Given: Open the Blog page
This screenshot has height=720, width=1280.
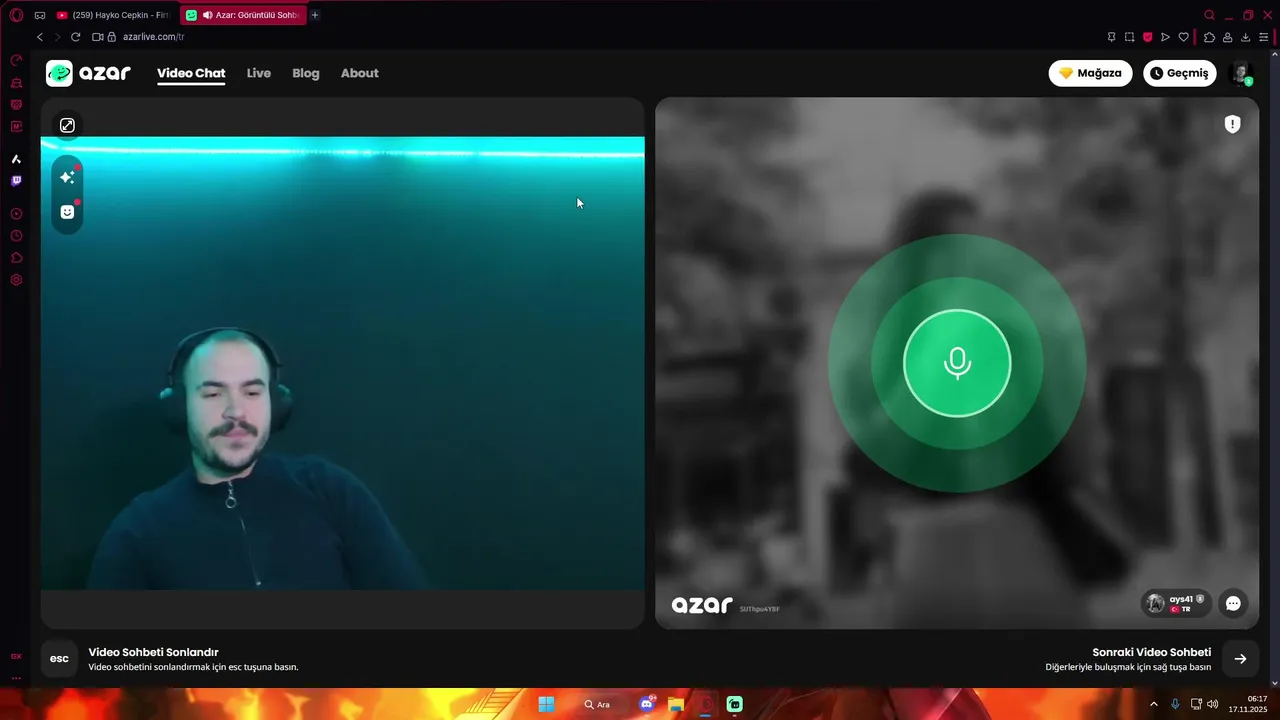Looking at the screenshot, I should pyautogui.click(x=306, y=73).
